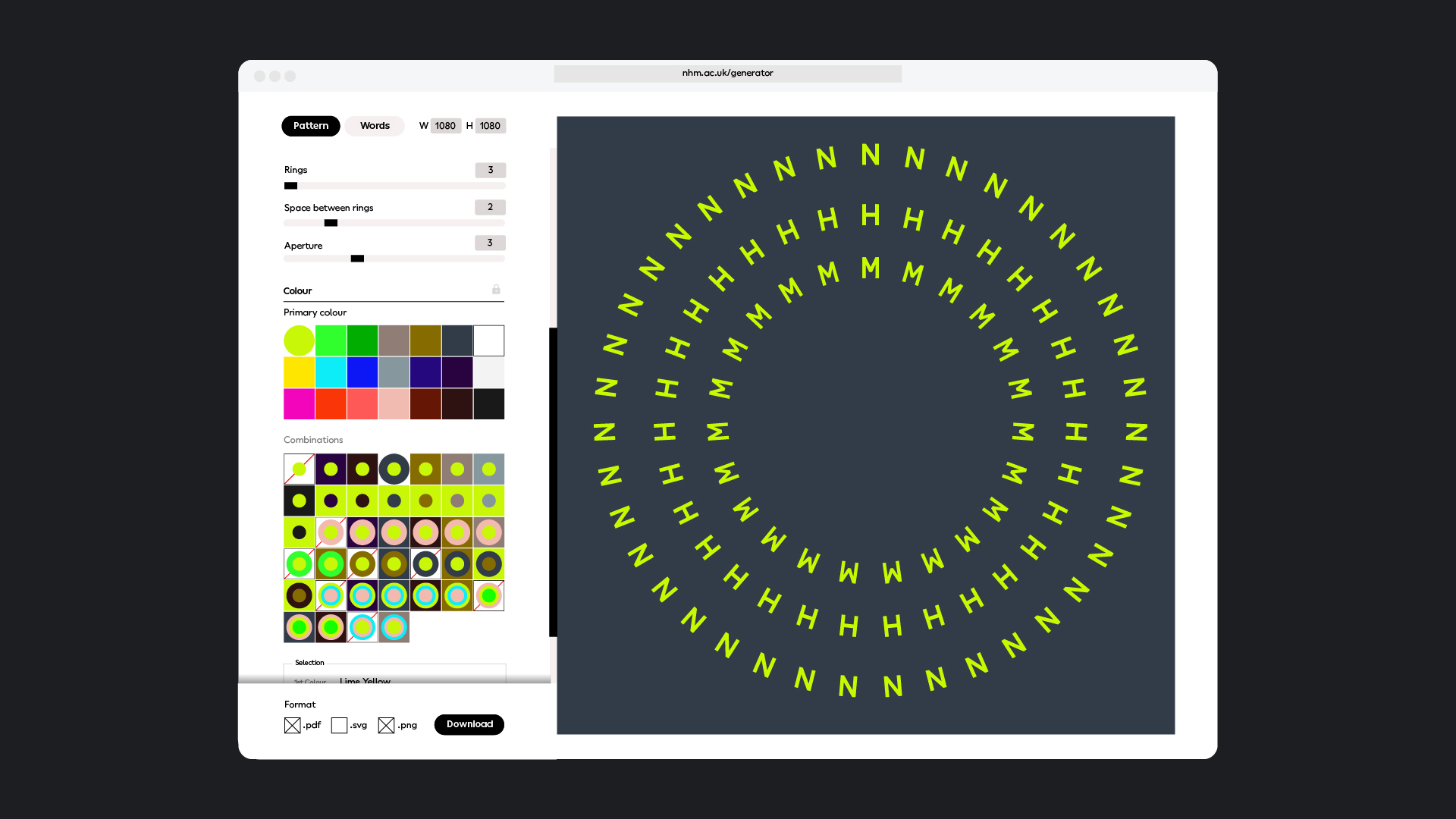This screenshot has height=819, width=1456.
Task: Select lime background with grey-blue dot combination
Action: click(488, 500)
